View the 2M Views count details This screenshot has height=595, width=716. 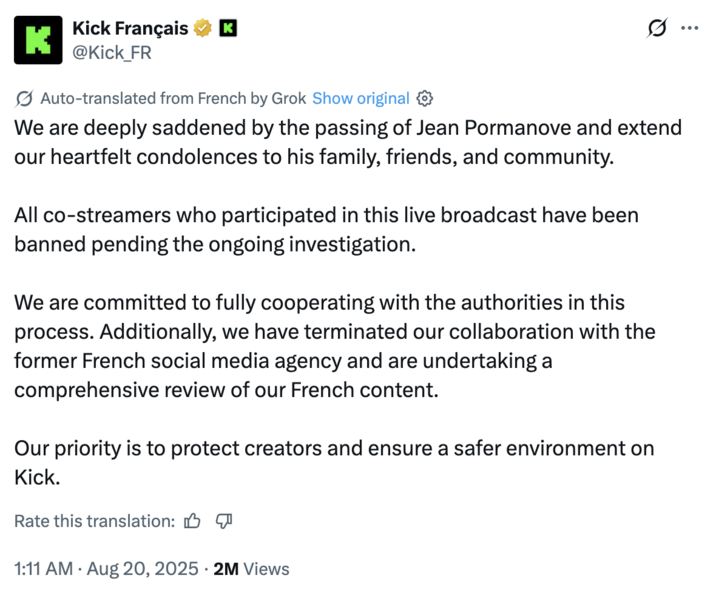[252, 569]
